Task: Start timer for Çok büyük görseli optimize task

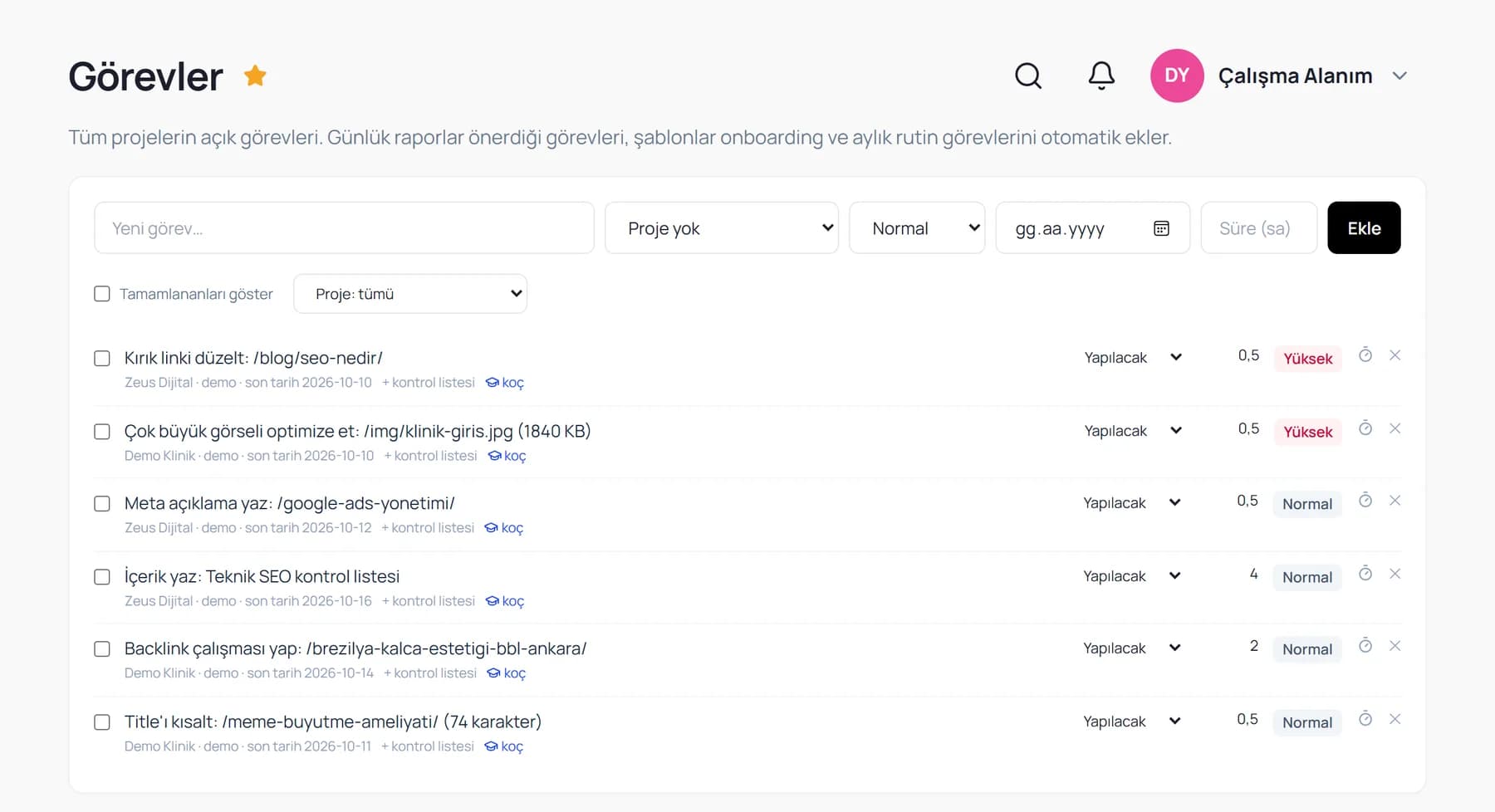Action: click(x=1365, y=428)
